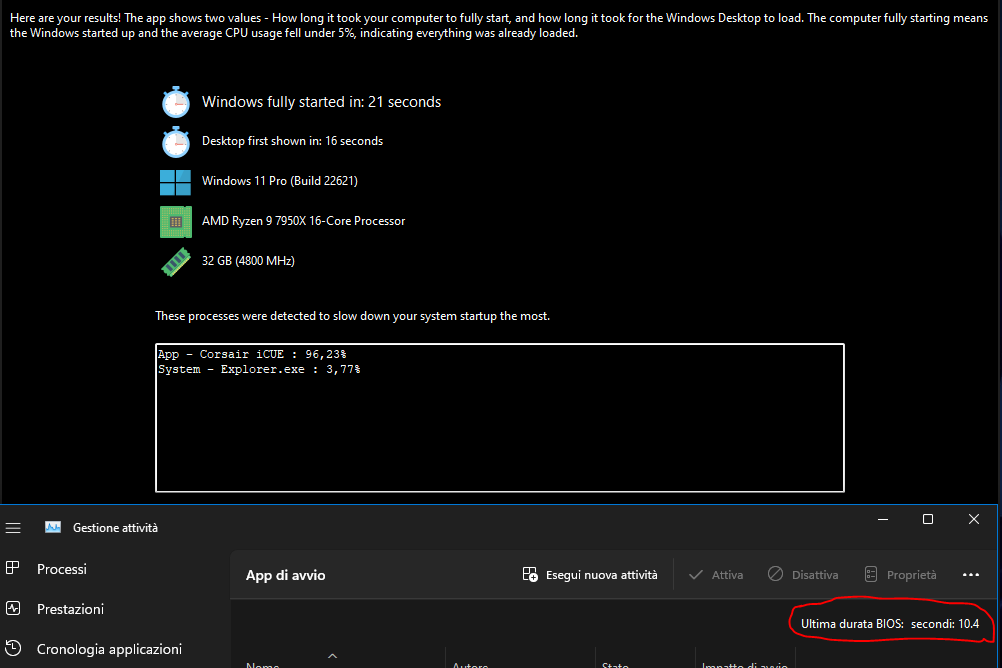Click the App di avvio heading
Screen dimensions: 1002x668
[286, 575]
